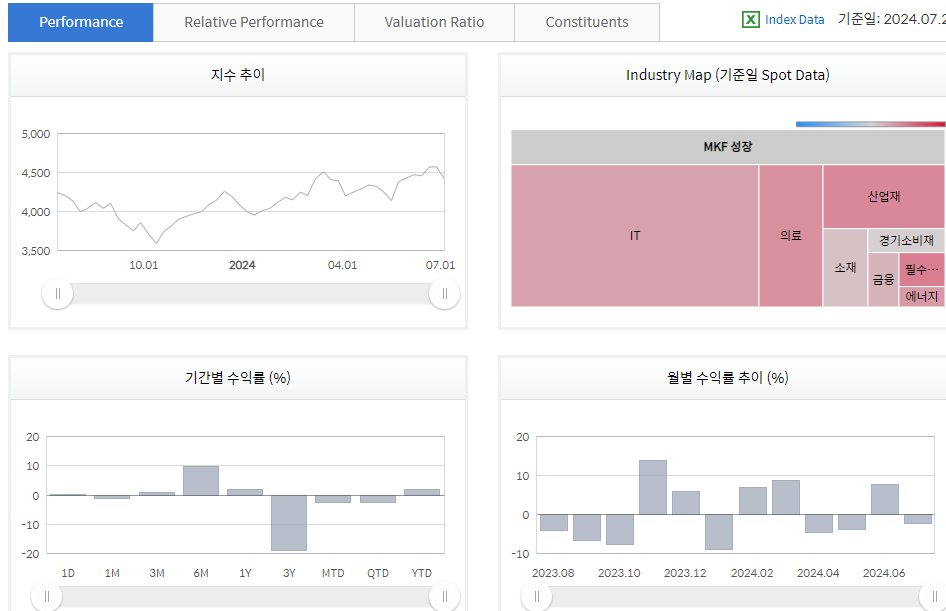Select the 의료 sector block in treemap
The image size is (946, 611).
click(x=790, y=236)
